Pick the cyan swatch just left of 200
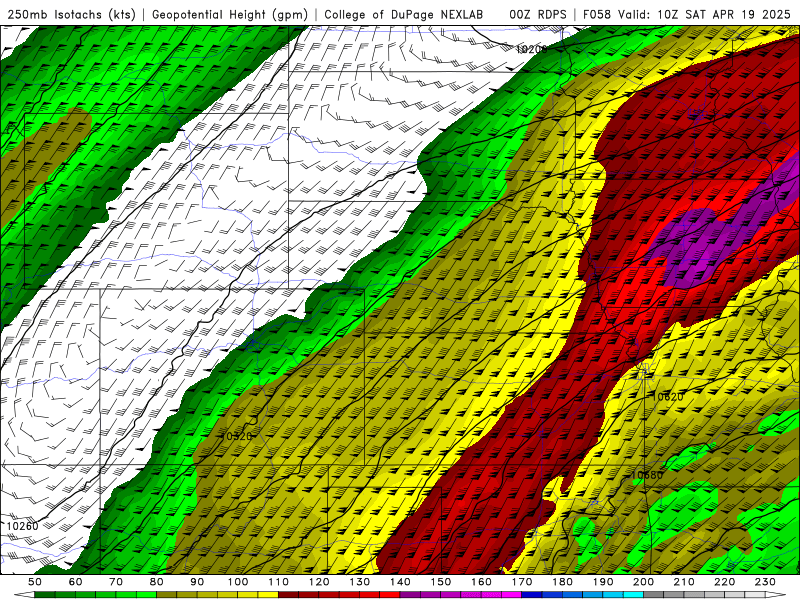 [634, 595]
